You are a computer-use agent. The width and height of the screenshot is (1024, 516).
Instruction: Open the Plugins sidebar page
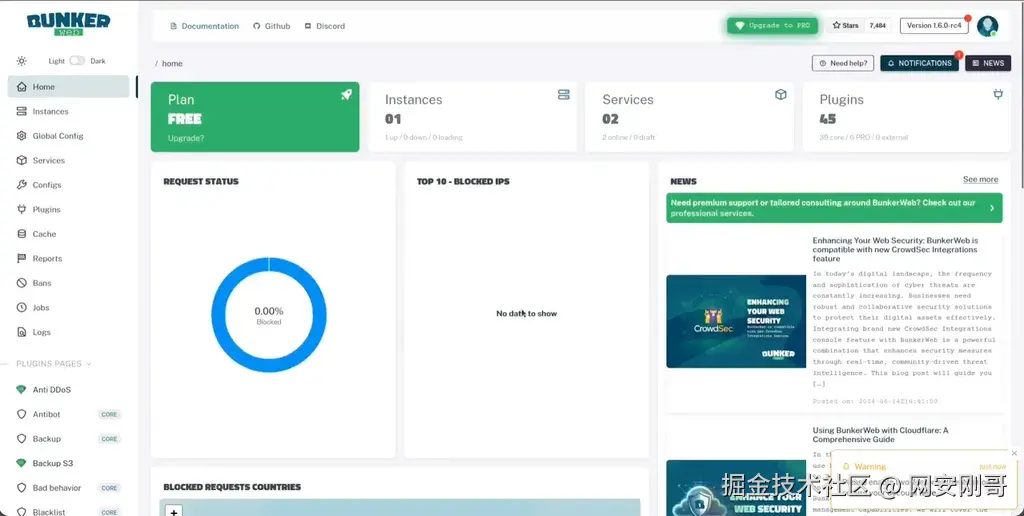pos(69,210)
